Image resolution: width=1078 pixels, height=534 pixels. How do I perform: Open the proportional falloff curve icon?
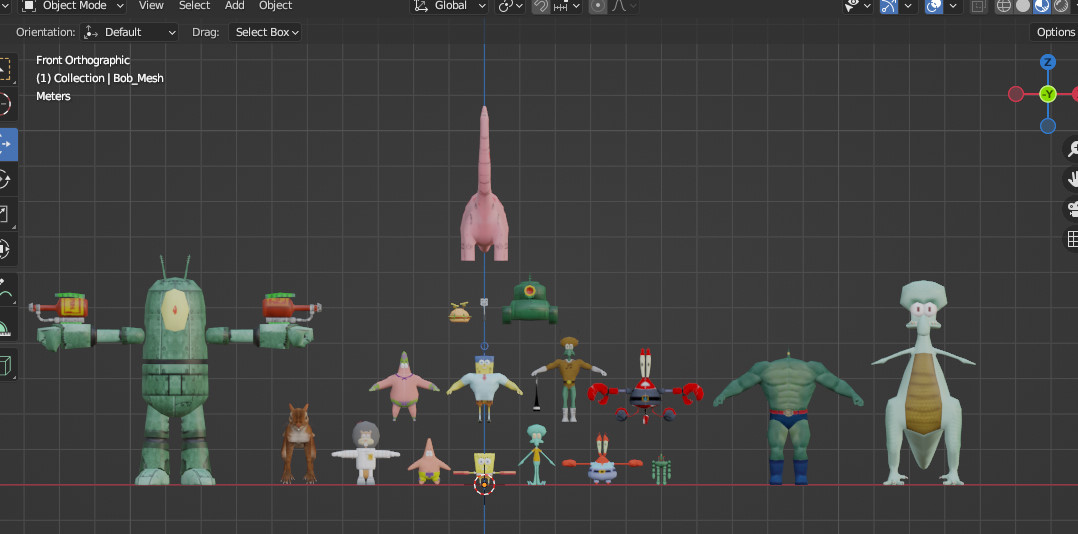pos(619,6)
